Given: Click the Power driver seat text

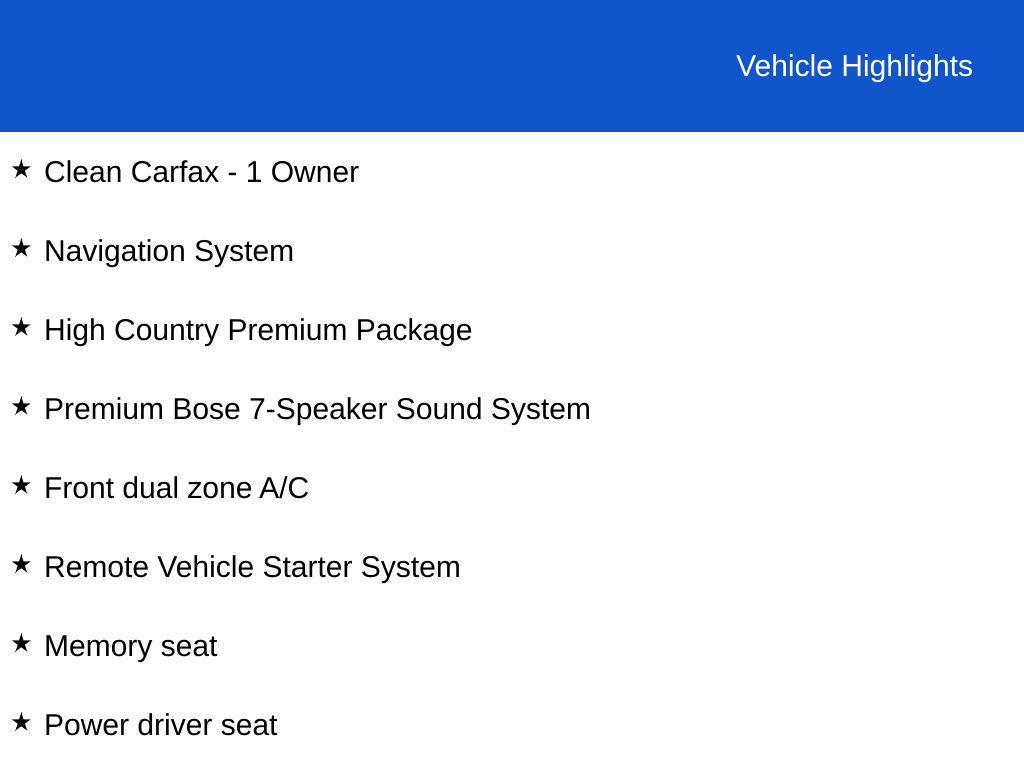Looking at the screenshot, I should click(x=161, y=725).
